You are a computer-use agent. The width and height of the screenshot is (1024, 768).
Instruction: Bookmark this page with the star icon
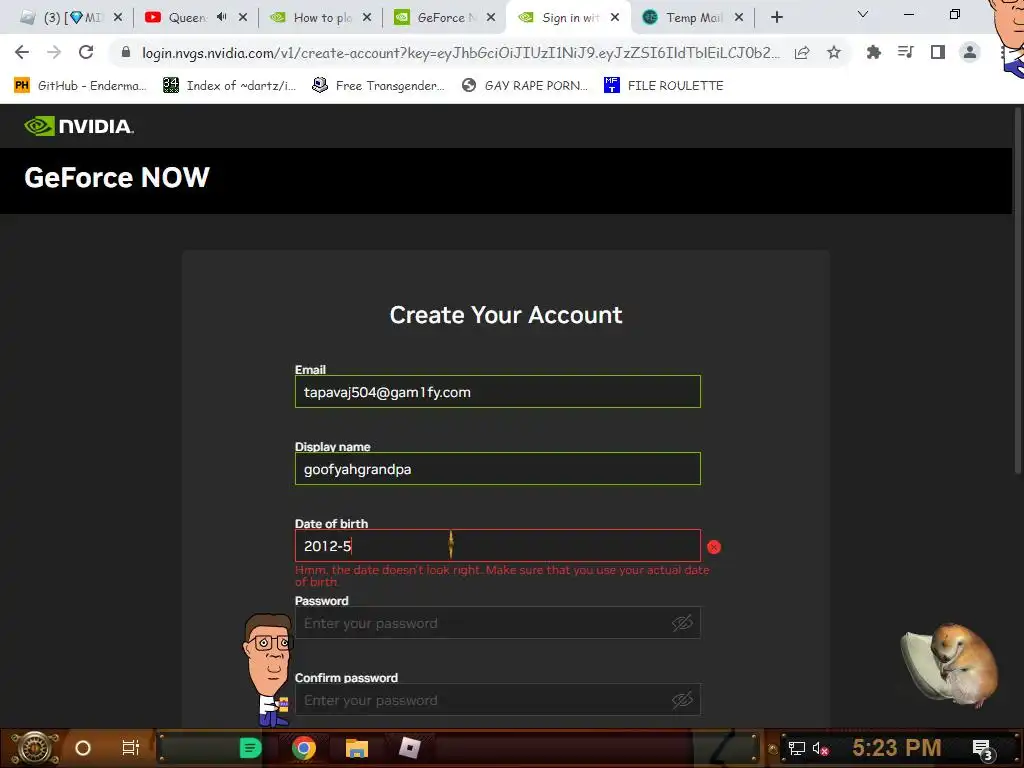pyautogui.click(x=834, y=52)
